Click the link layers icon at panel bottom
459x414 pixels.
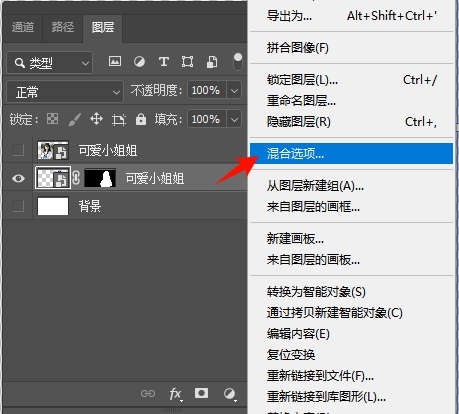pos(148,394)
